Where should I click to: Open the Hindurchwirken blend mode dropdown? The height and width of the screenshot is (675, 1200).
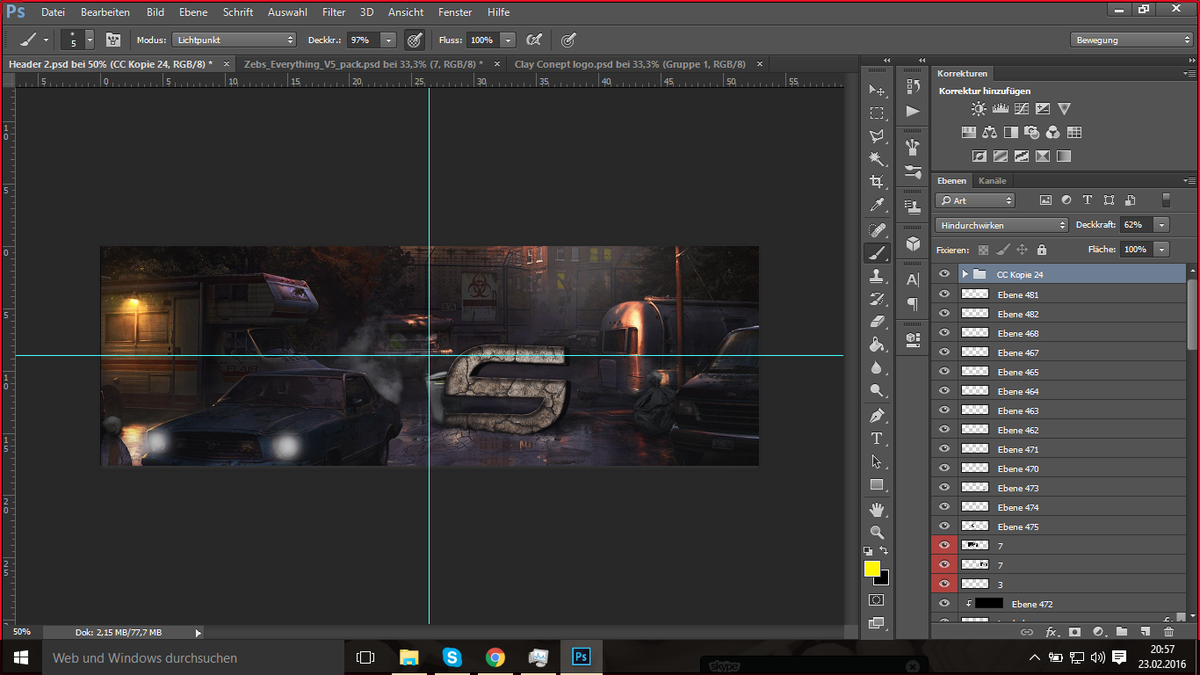(1002, 225)
